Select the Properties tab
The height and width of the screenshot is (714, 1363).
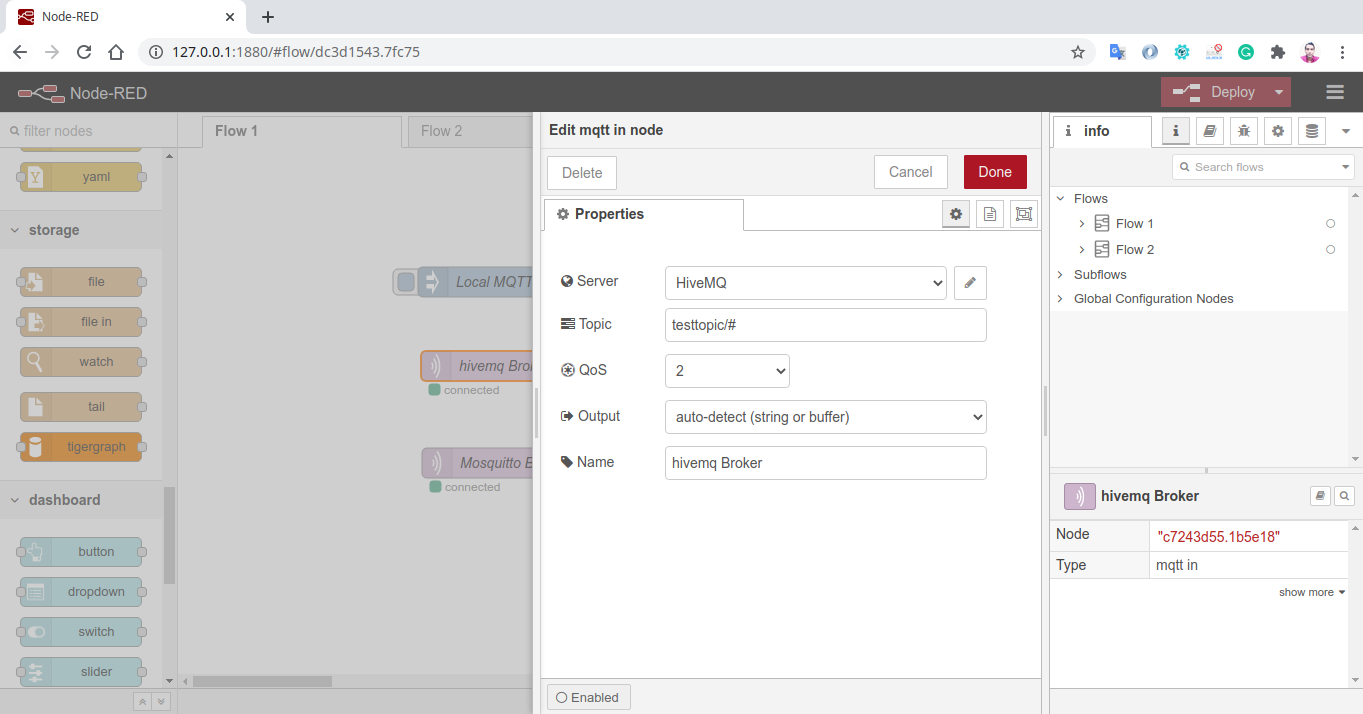click(644, 214)
